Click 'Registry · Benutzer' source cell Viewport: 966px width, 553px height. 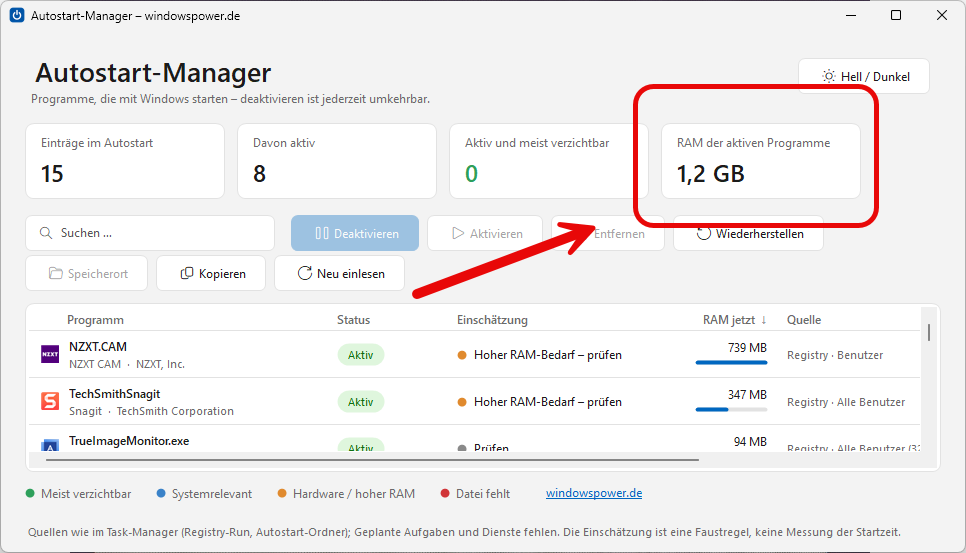tap(835, 355)
